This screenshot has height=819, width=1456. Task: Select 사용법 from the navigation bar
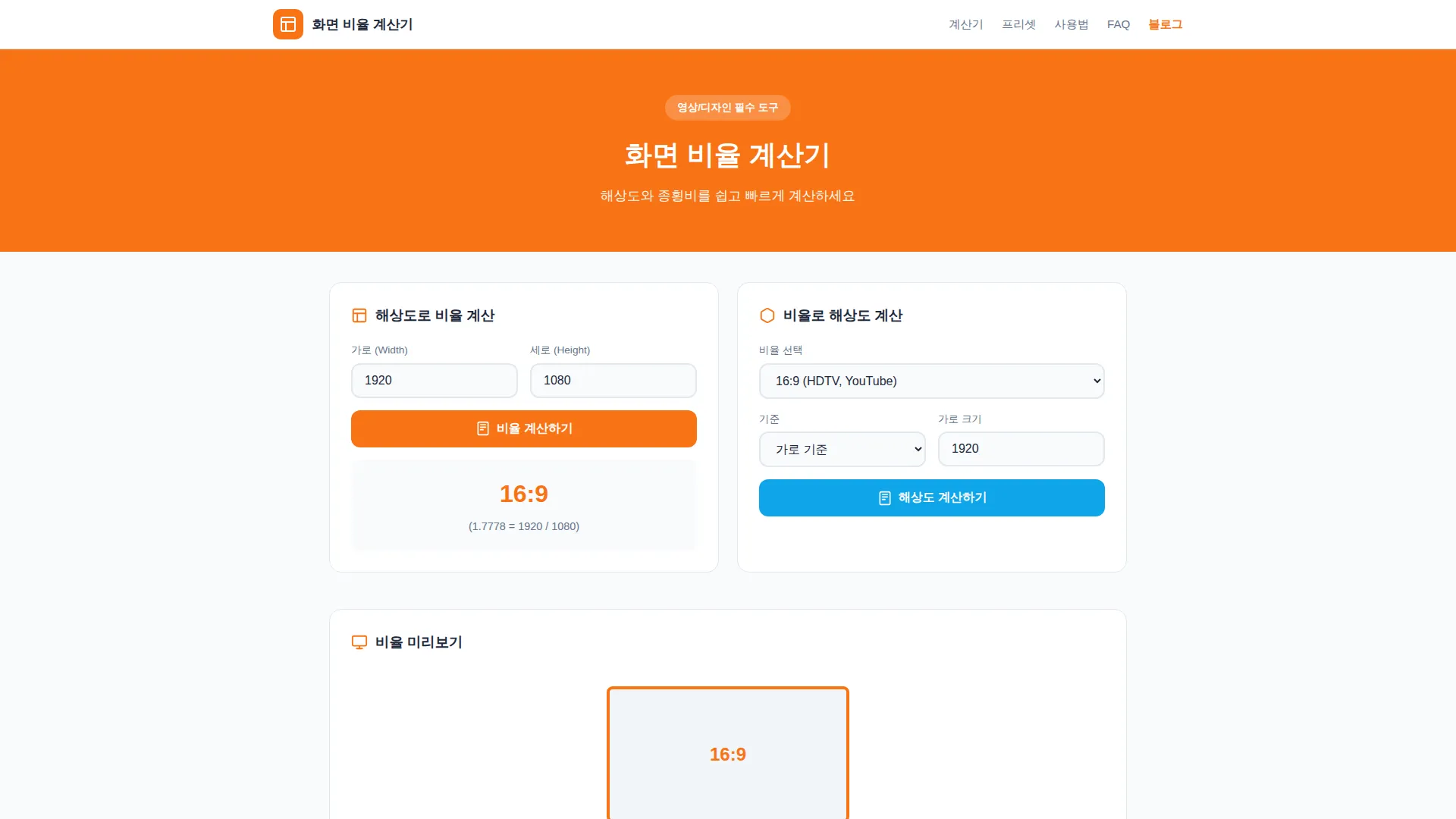pyautogui.click(x=1072, y=24)
